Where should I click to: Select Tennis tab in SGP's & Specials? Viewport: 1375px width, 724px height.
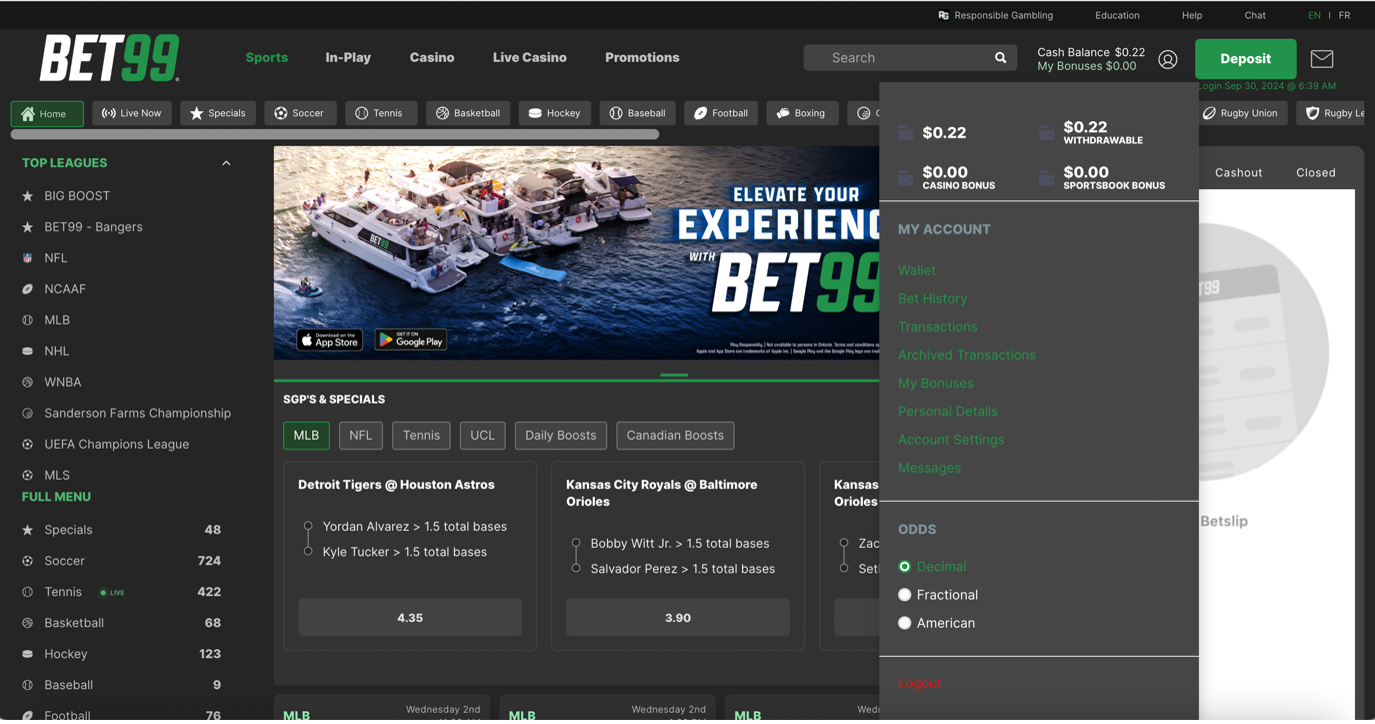click(x=421, y=435)
